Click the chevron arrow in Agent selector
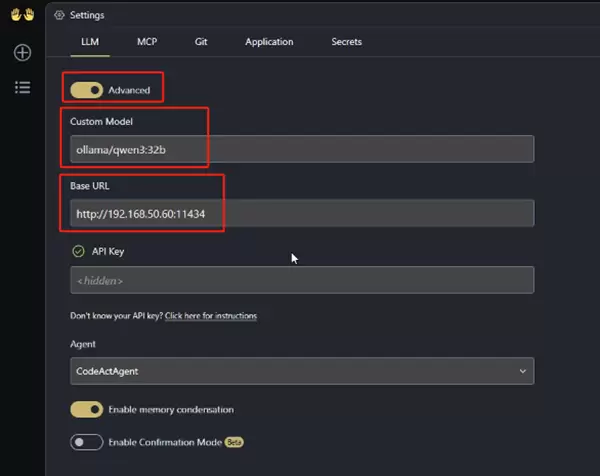This screenshot has width=600, height=476. click(x=522, y=371)
